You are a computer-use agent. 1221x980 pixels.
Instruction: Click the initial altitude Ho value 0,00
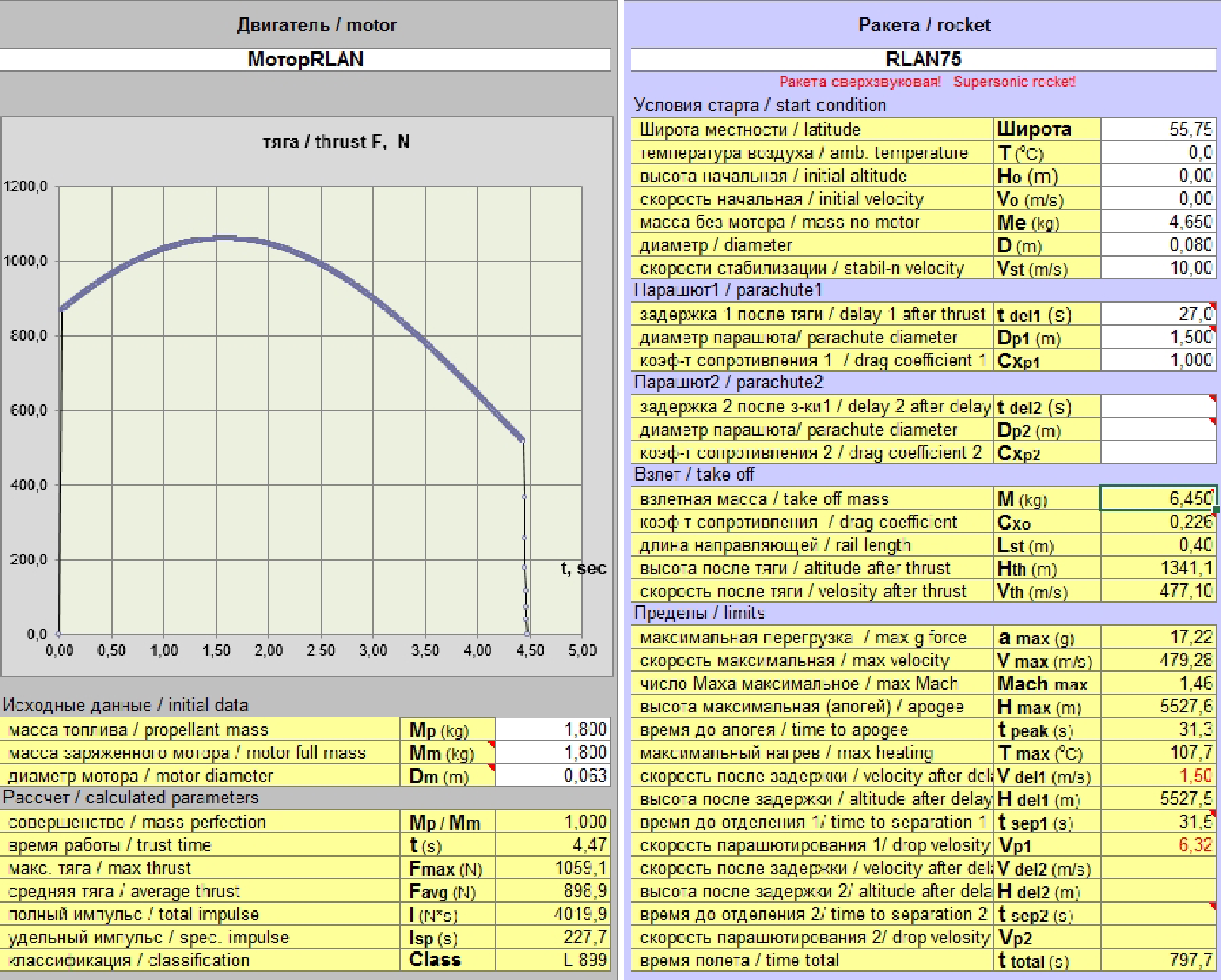point(1158,176)
